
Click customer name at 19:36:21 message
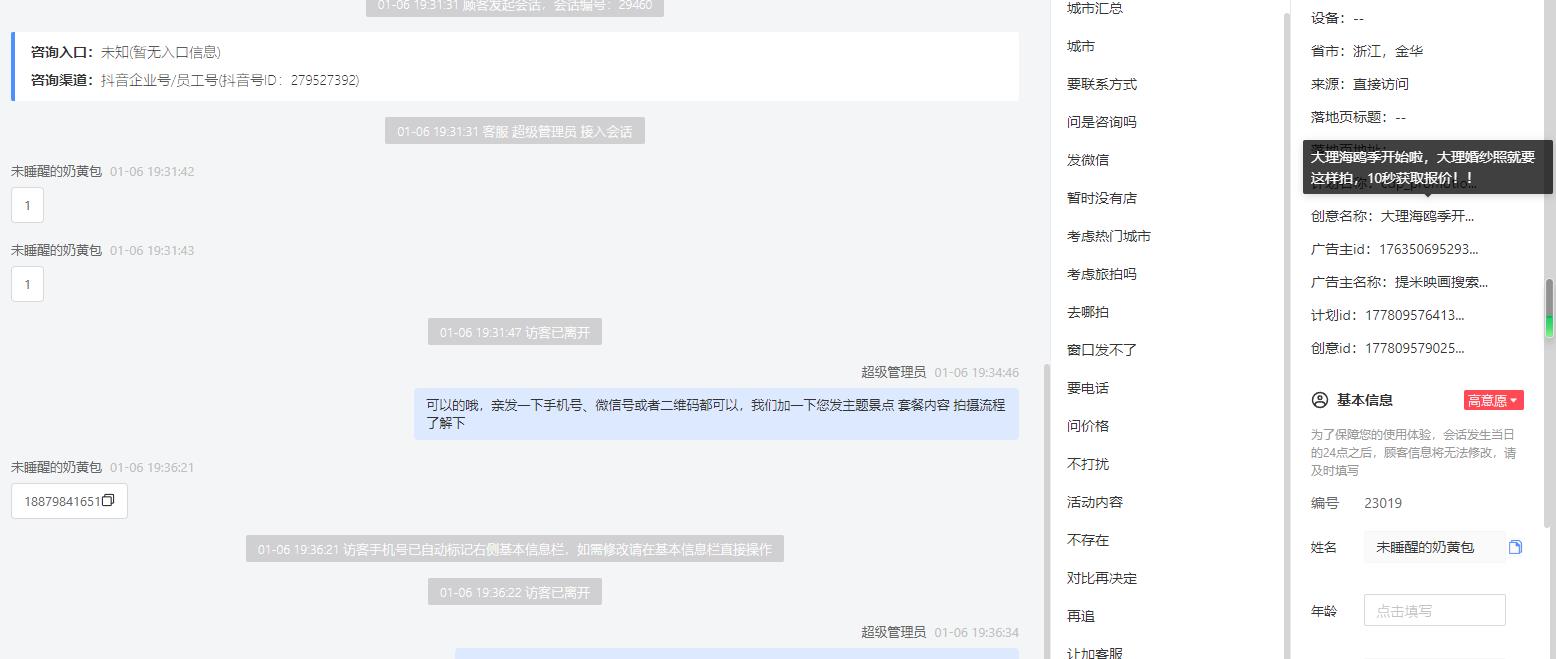(57, 467)
